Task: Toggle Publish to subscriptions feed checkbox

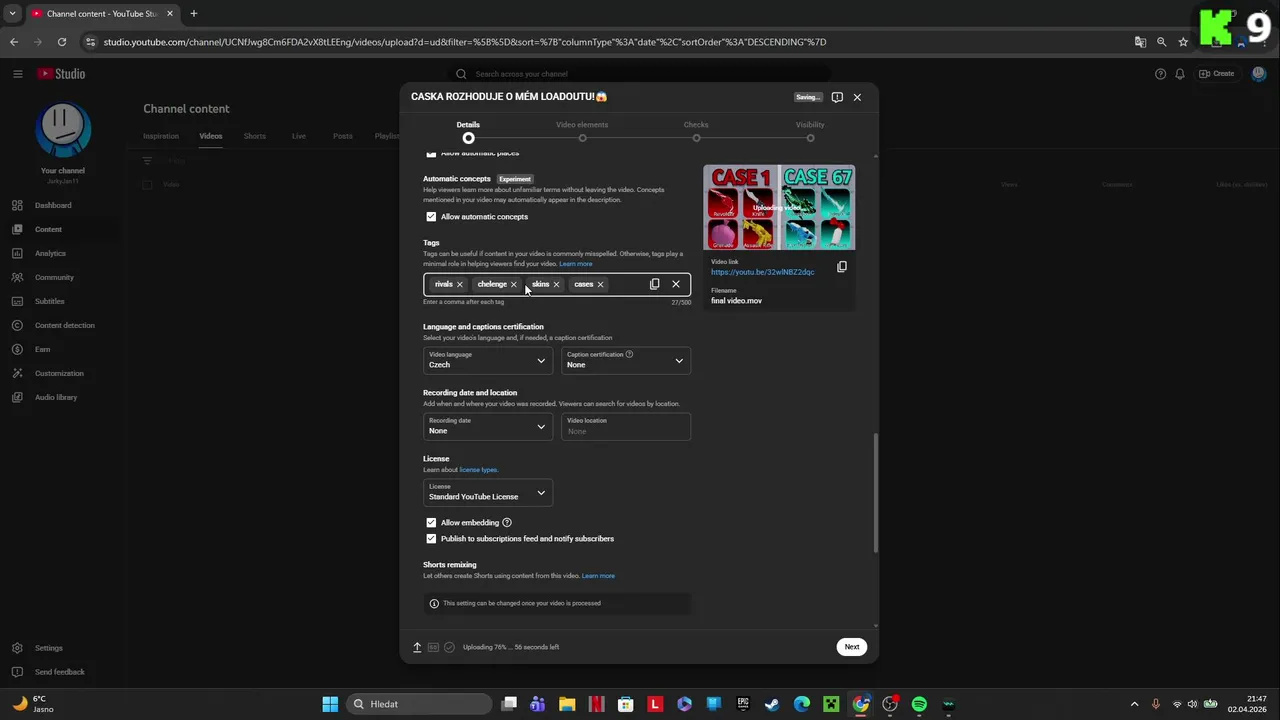Action: pyautogui.click(x=431, y=539)
